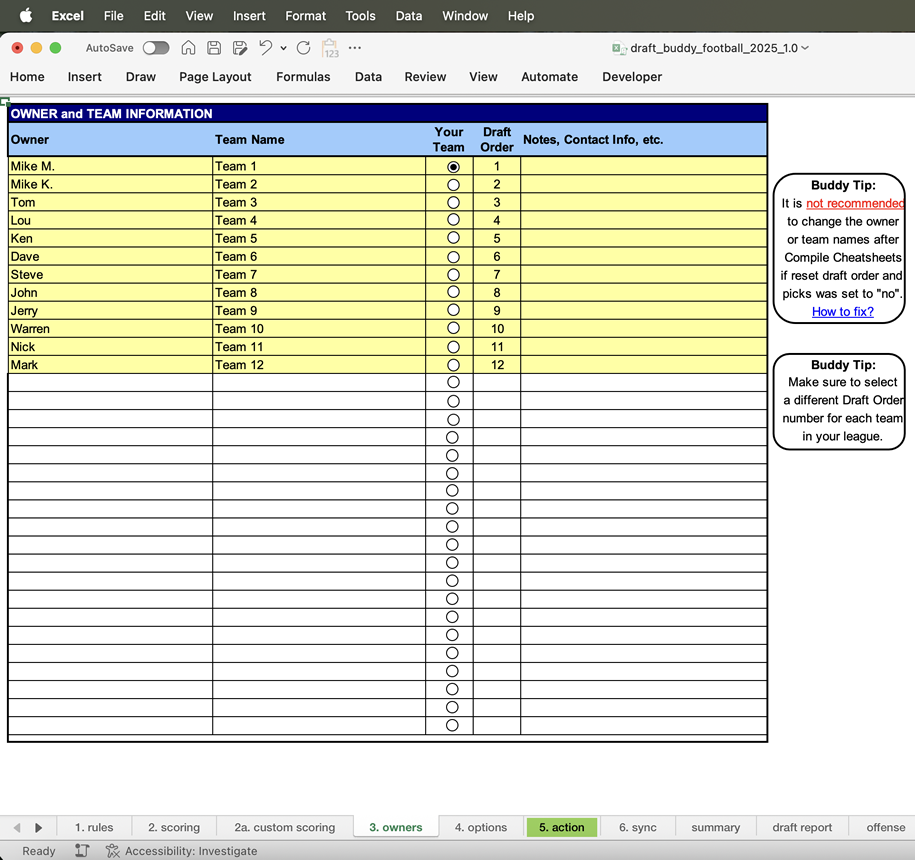Switch to the Page Layout ribbon tab
This screenshot has width=915, height=860.
click(x=215, y=77)
